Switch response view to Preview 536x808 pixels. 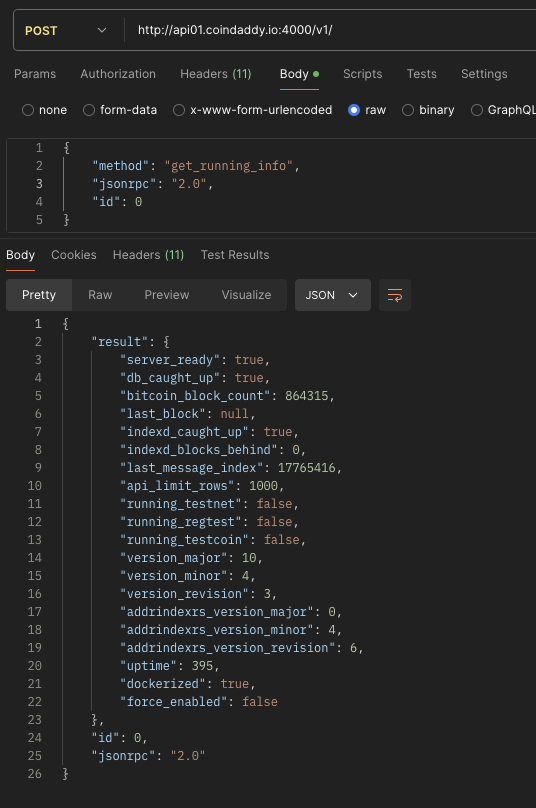166,295
